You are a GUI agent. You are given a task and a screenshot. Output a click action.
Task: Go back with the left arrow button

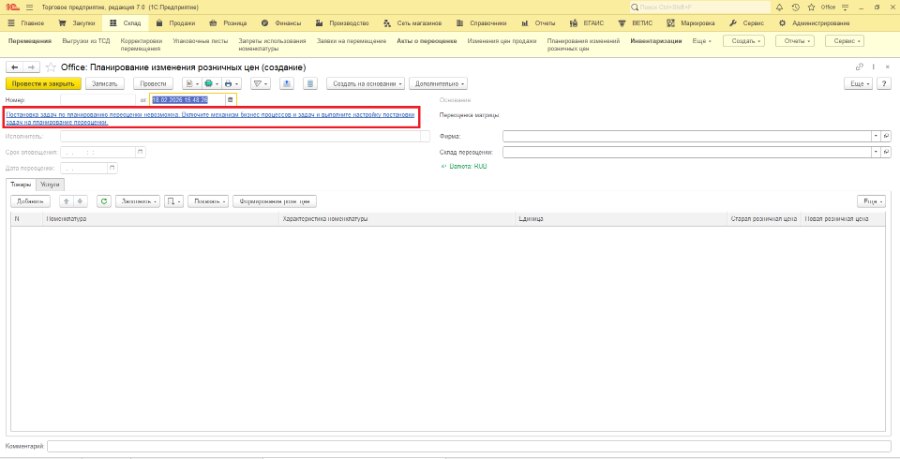[x=14, y=67]
